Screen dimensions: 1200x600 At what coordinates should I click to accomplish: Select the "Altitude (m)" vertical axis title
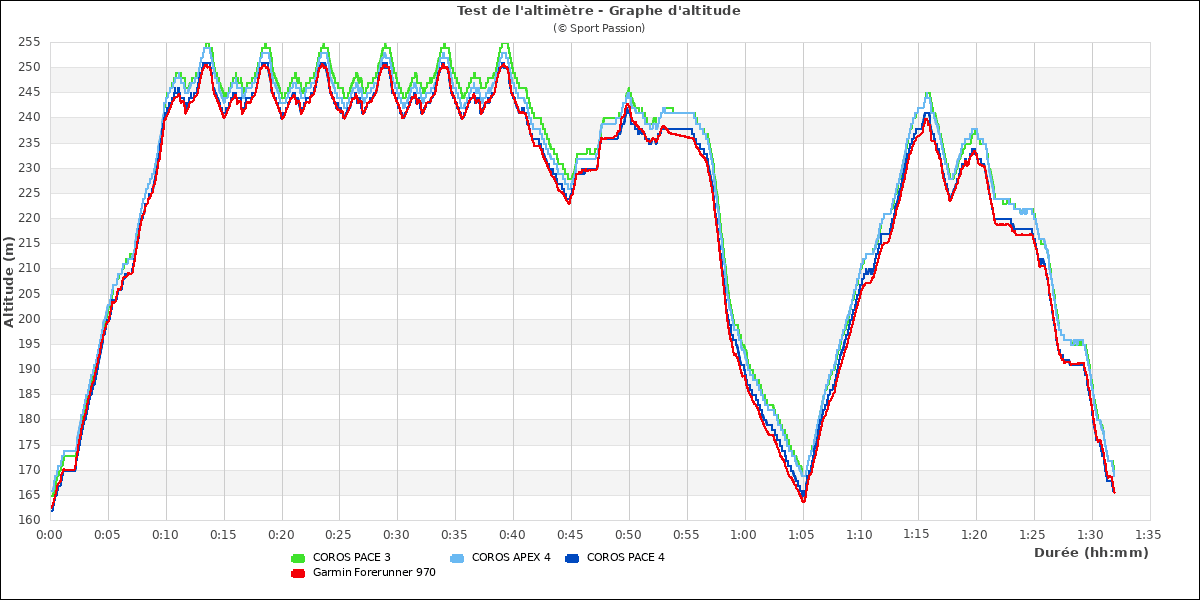coord(9,281)
